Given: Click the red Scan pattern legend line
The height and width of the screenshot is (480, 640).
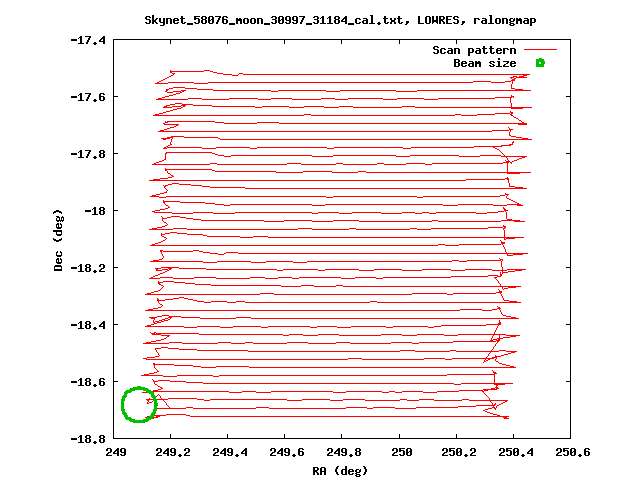Looking at the screenshot, I should point(540,50).
